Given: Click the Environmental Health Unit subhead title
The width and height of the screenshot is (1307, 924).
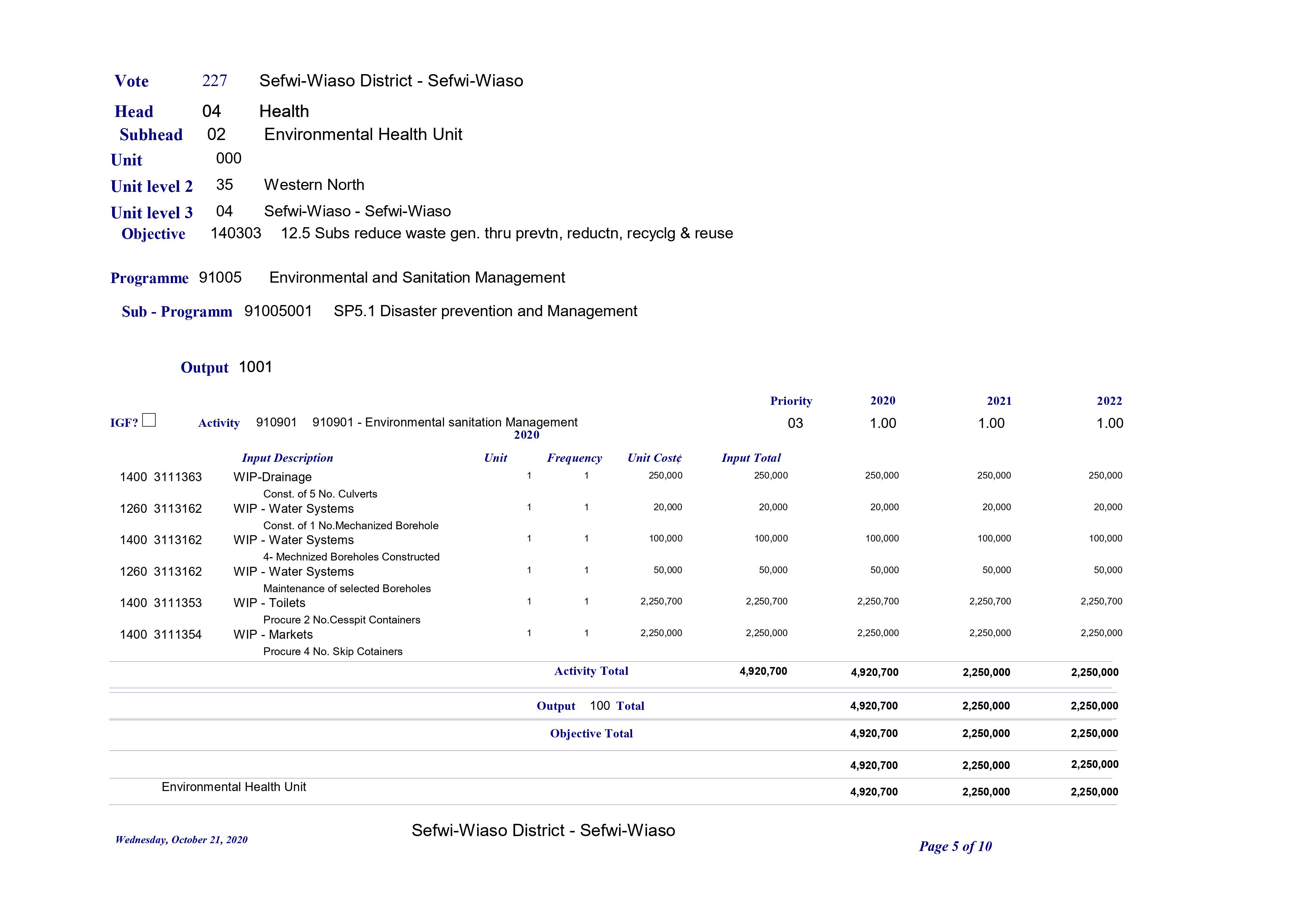Looking at the screenshot, I should [x=363, y=134].
